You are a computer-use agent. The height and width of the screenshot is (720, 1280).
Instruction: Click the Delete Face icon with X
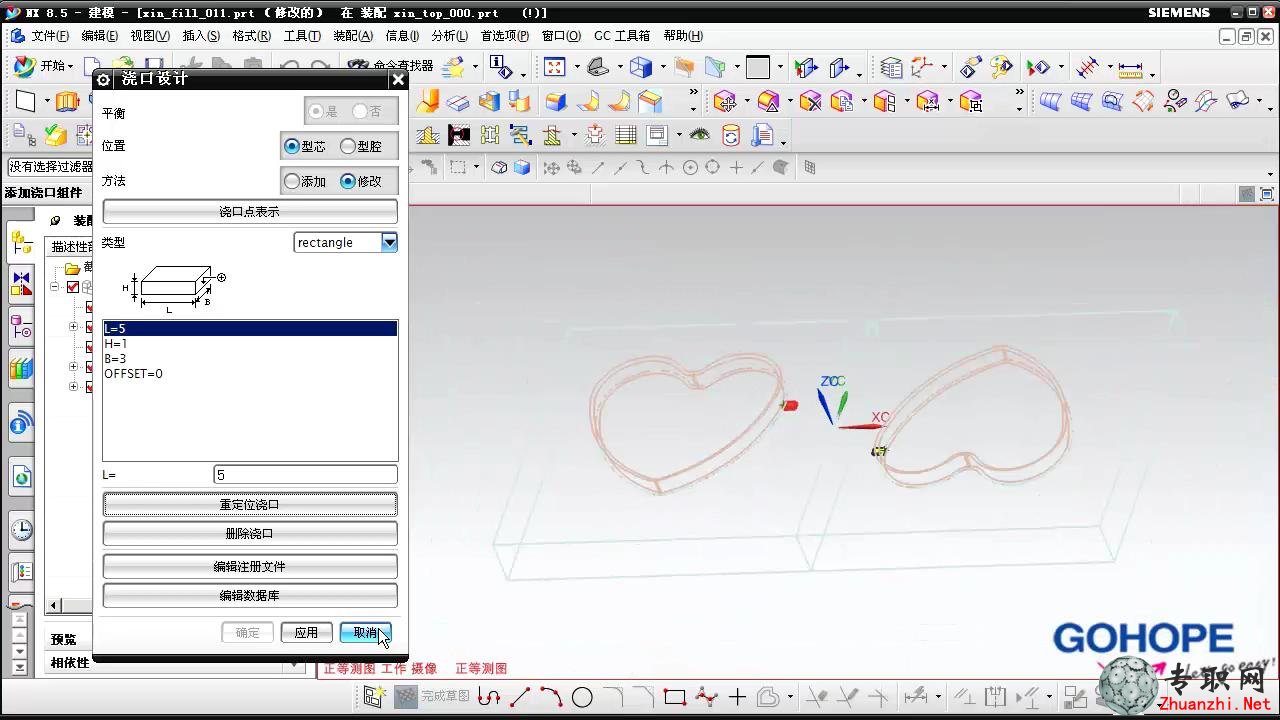click(810, 101)
